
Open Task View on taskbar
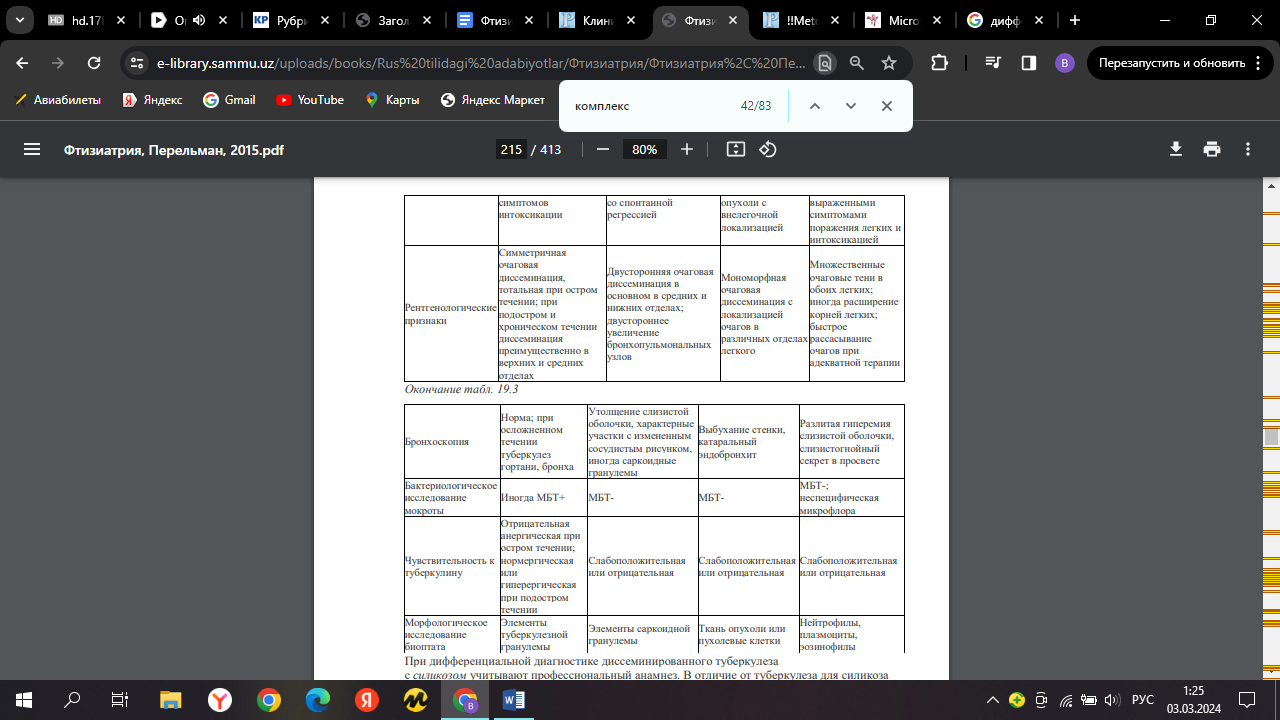[x=120, y=700]
